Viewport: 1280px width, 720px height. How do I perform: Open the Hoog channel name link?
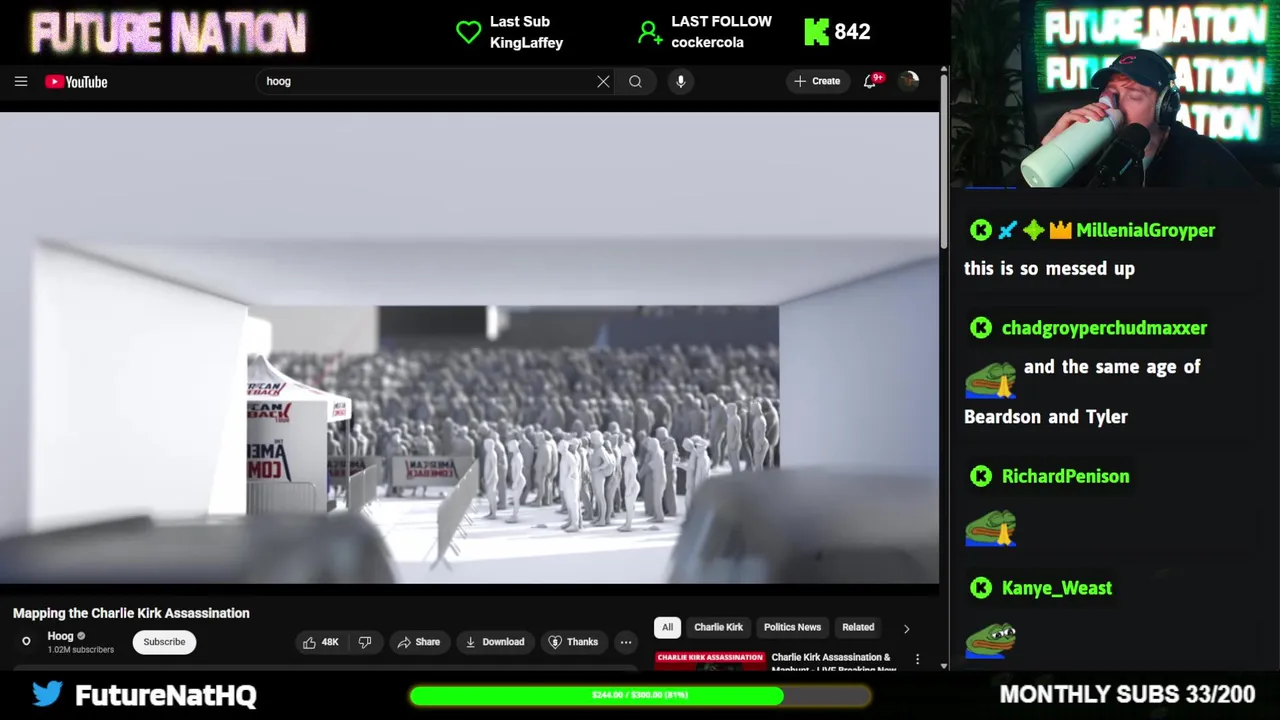coord(61,636)
